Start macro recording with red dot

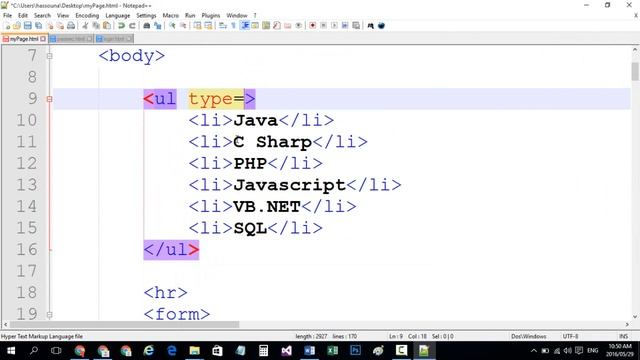tap(313, 26)
